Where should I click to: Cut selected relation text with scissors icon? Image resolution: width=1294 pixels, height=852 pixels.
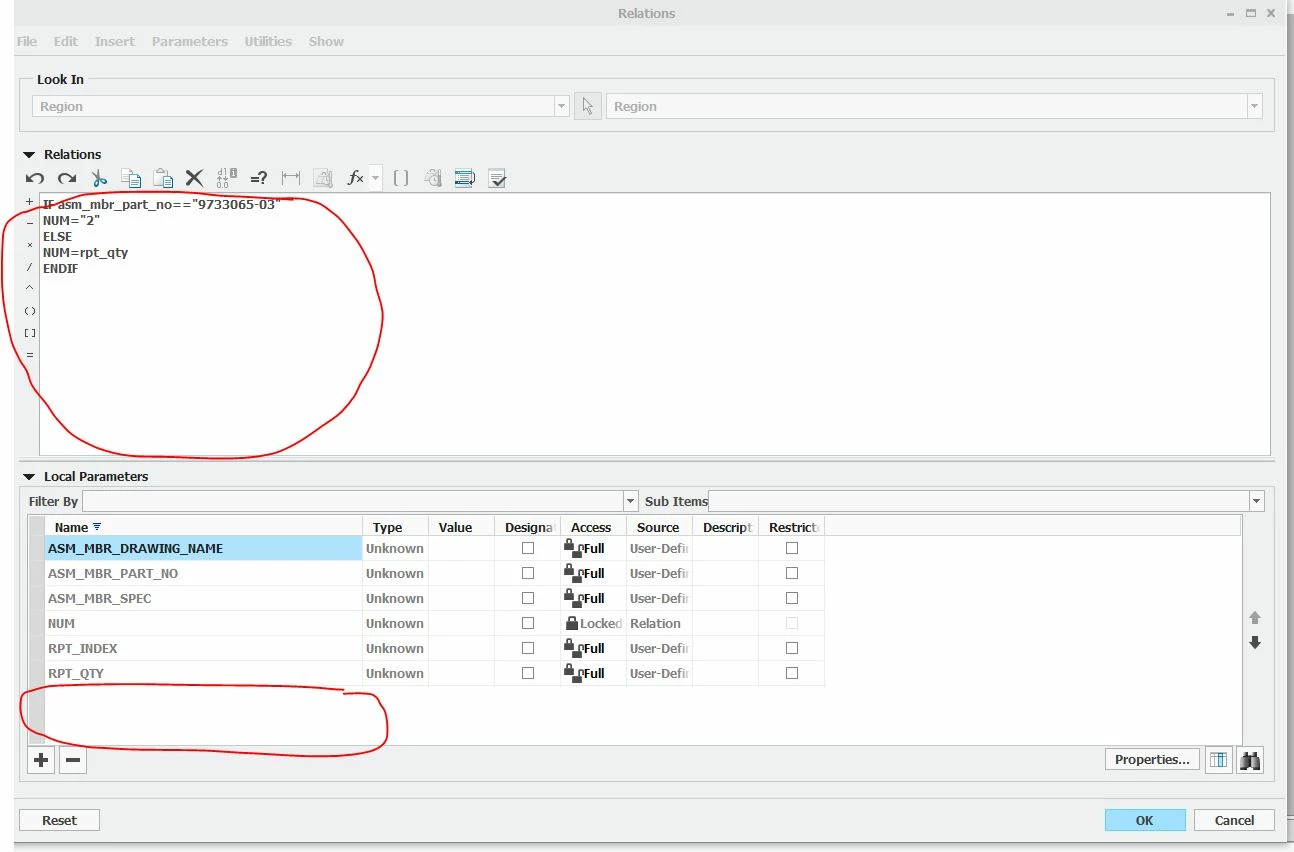tap(99, 178)
